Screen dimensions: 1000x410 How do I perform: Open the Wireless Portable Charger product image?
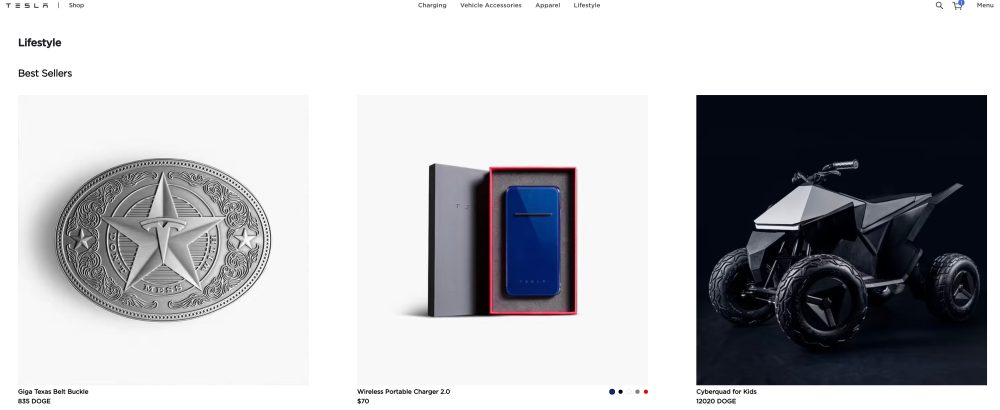point(503,240)
